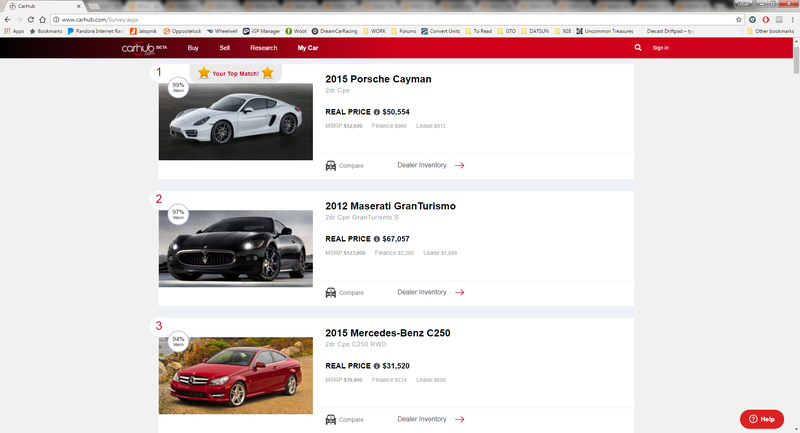Open the Jalopnik bookmark

pyautogui.click(x=143, y=31)
